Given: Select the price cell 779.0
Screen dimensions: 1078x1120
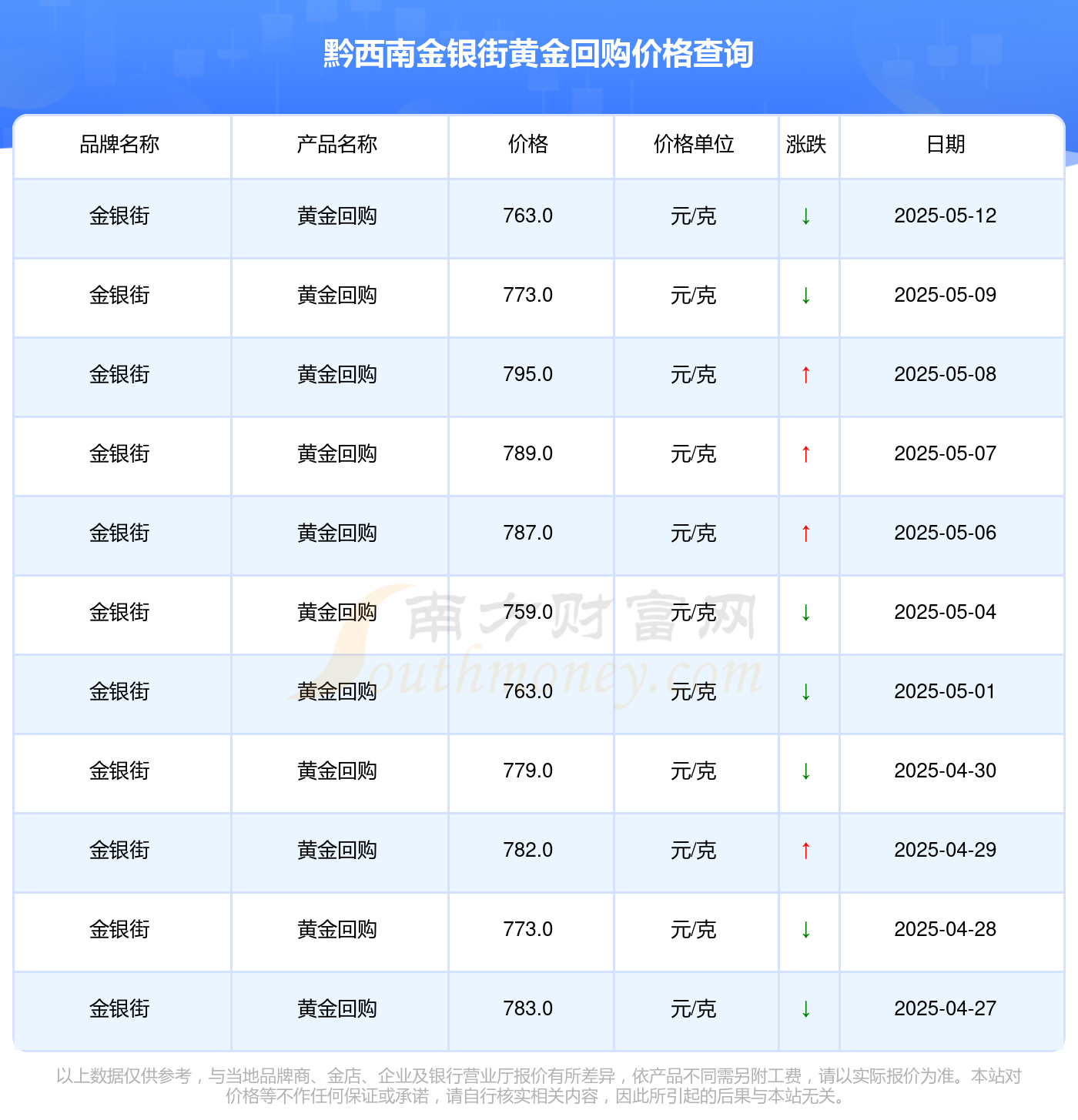Looking at the screenshot, I should click(x=528, y=771).
